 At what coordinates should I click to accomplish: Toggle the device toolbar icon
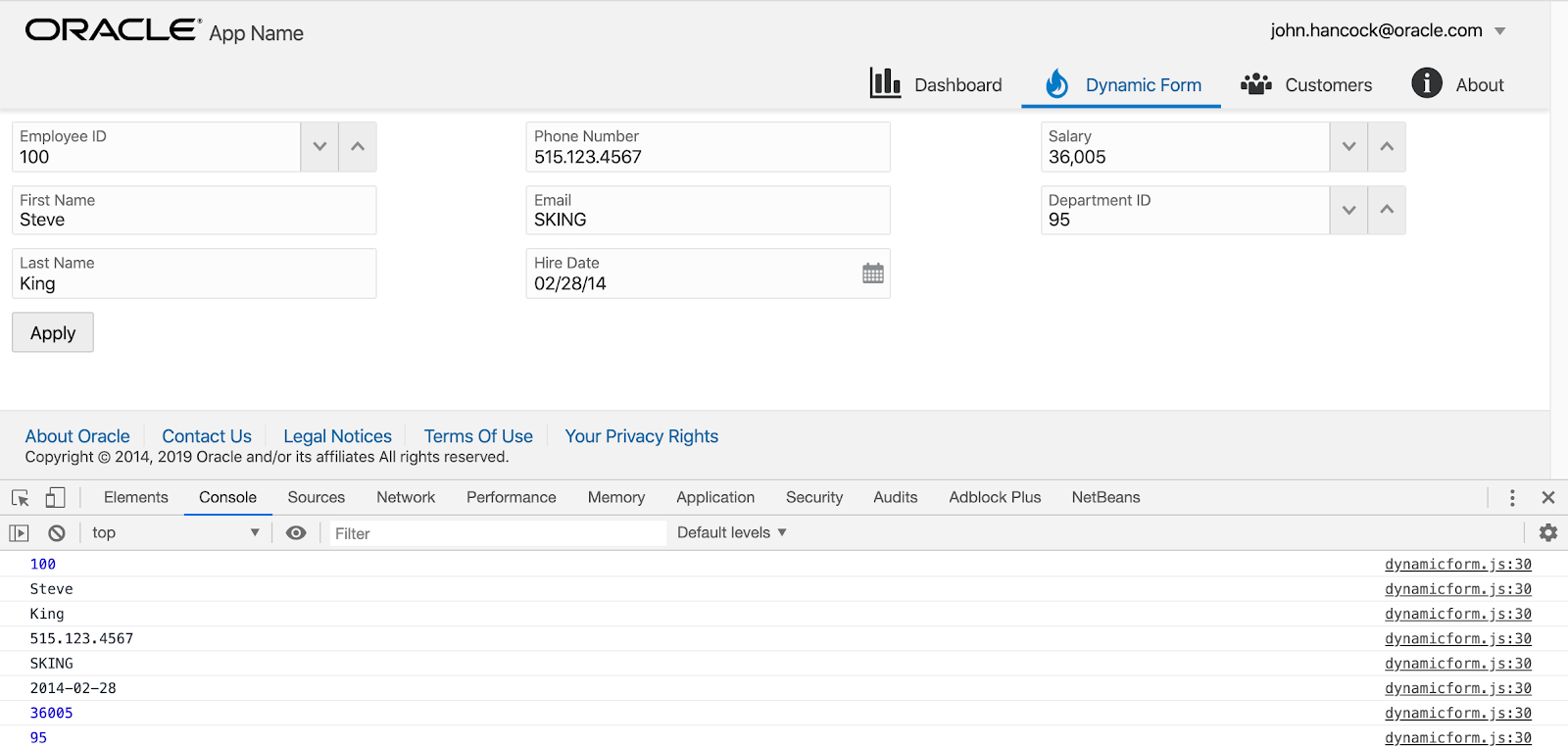(55, 498)
